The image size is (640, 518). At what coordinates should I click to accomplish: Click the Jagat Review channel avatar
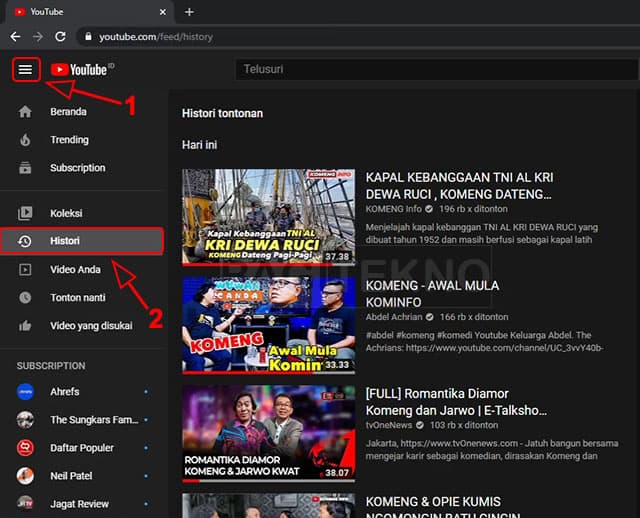tap(25, 504)
